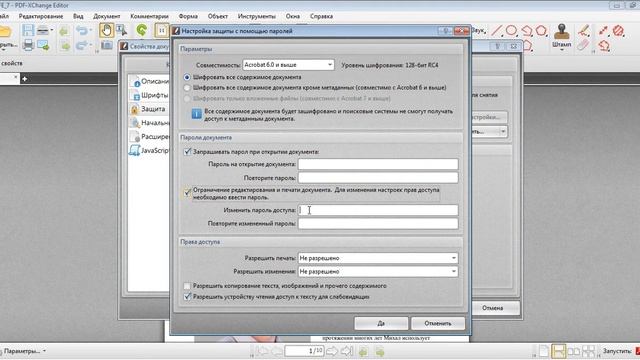Go to last page arrow
Image resolution: width=640 pixels, height=360 pixels.
tap(346, 351)
